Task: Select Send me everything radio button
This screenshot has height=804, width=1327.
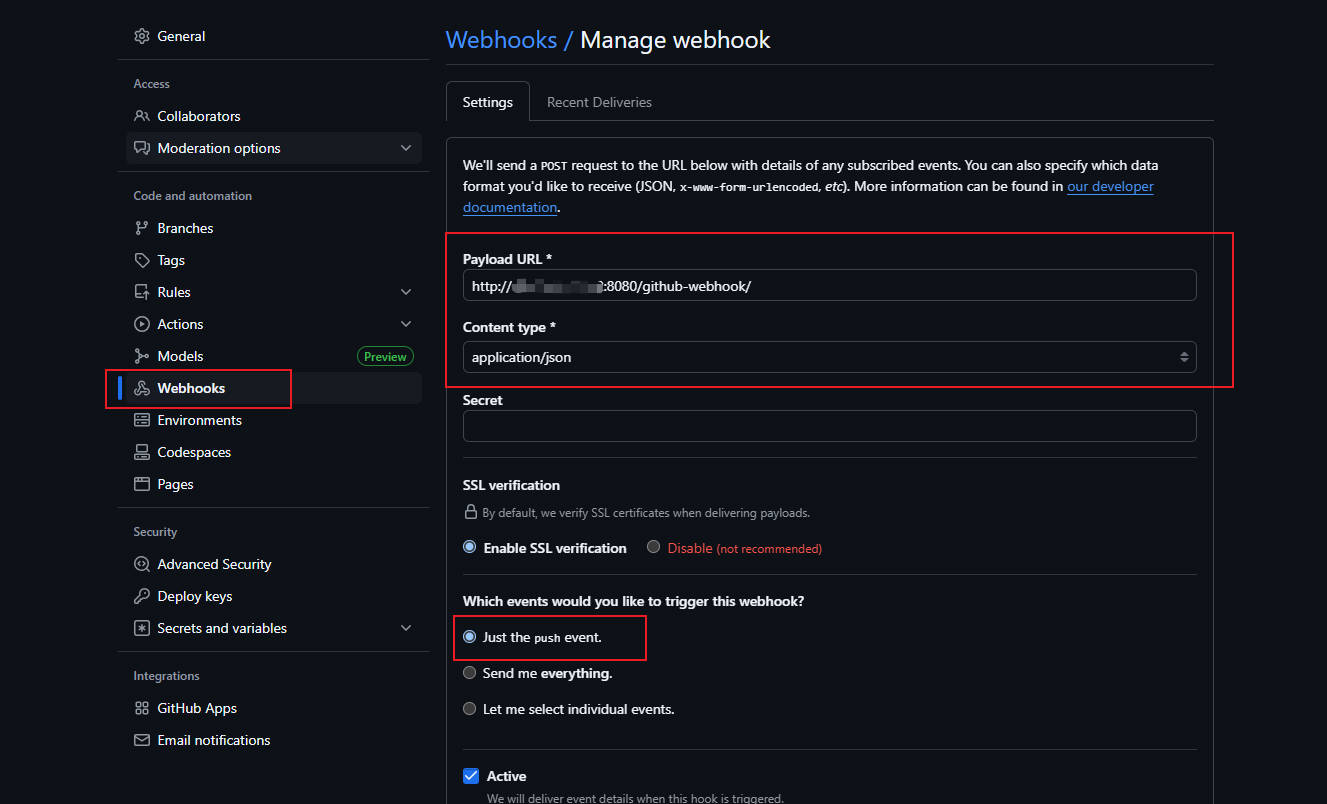Action: pyautogui.click(x=470, y=673)
